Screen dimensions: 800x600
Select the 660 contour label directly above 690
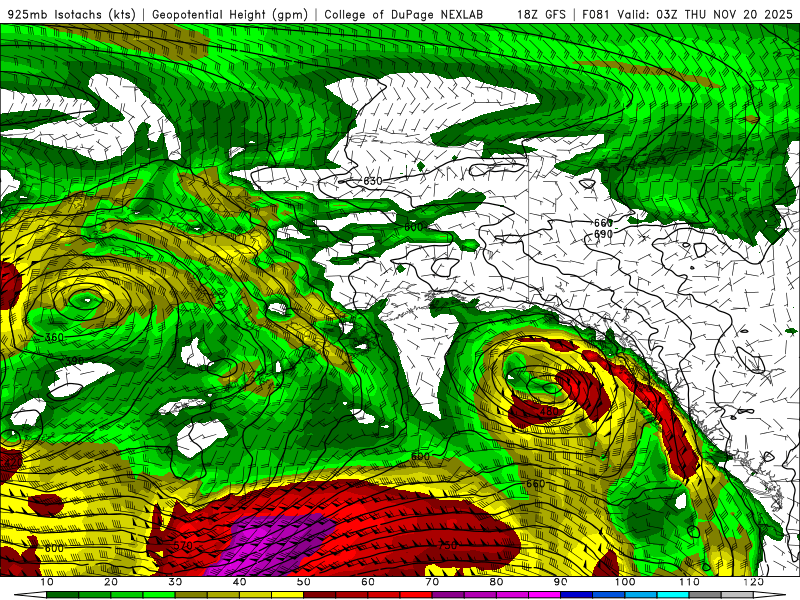(x=603, y=223)
